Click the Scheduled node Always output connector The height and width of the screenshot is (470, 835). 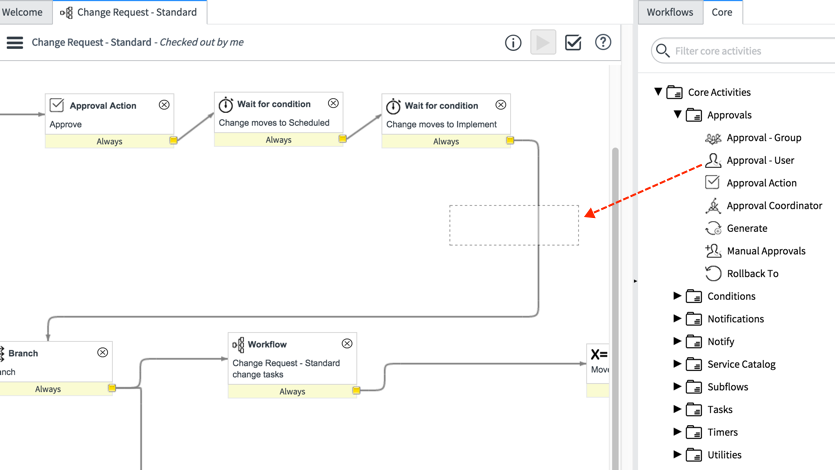342,139
